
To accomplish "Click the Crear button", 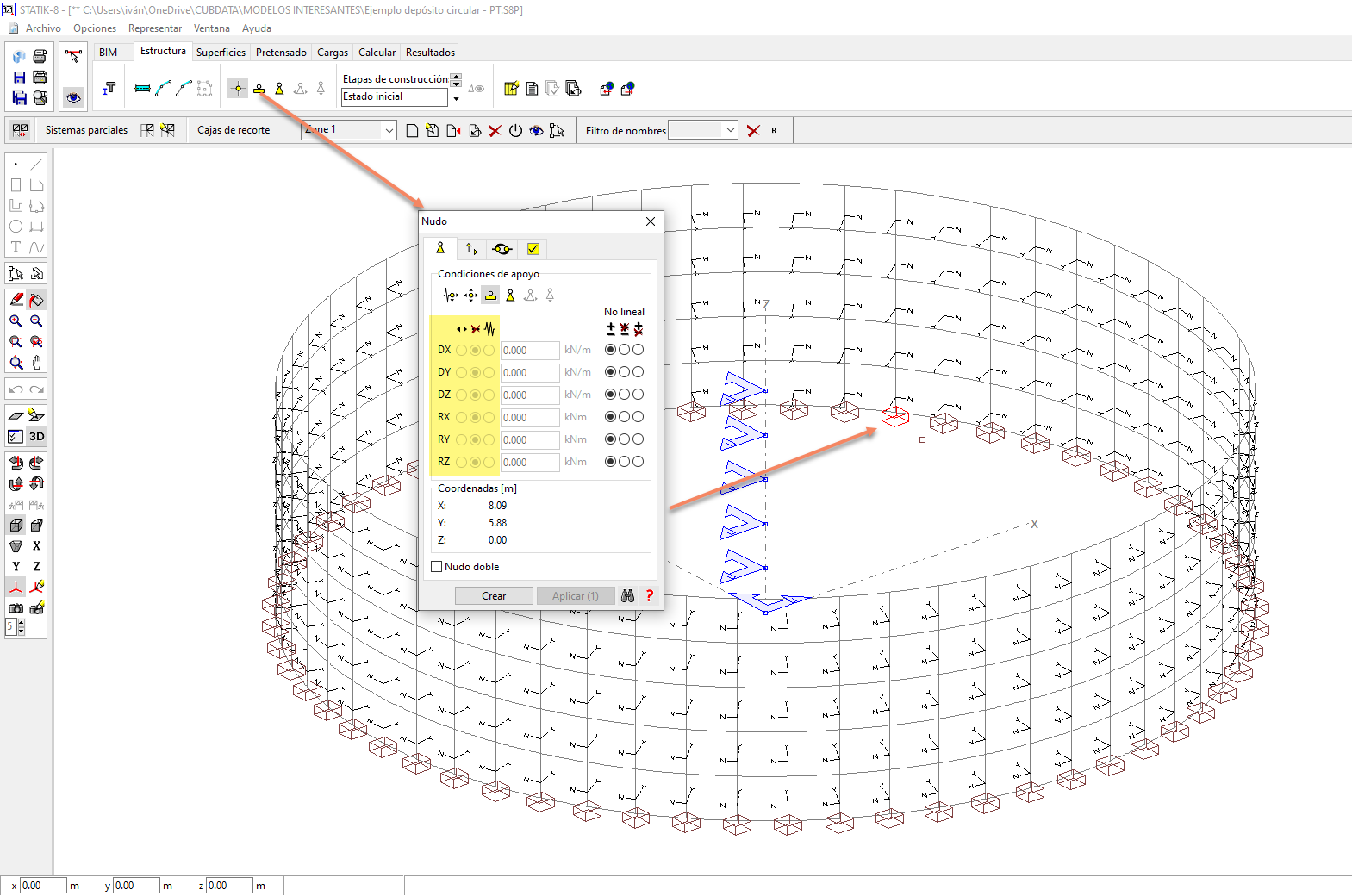I will pos(494,596).
